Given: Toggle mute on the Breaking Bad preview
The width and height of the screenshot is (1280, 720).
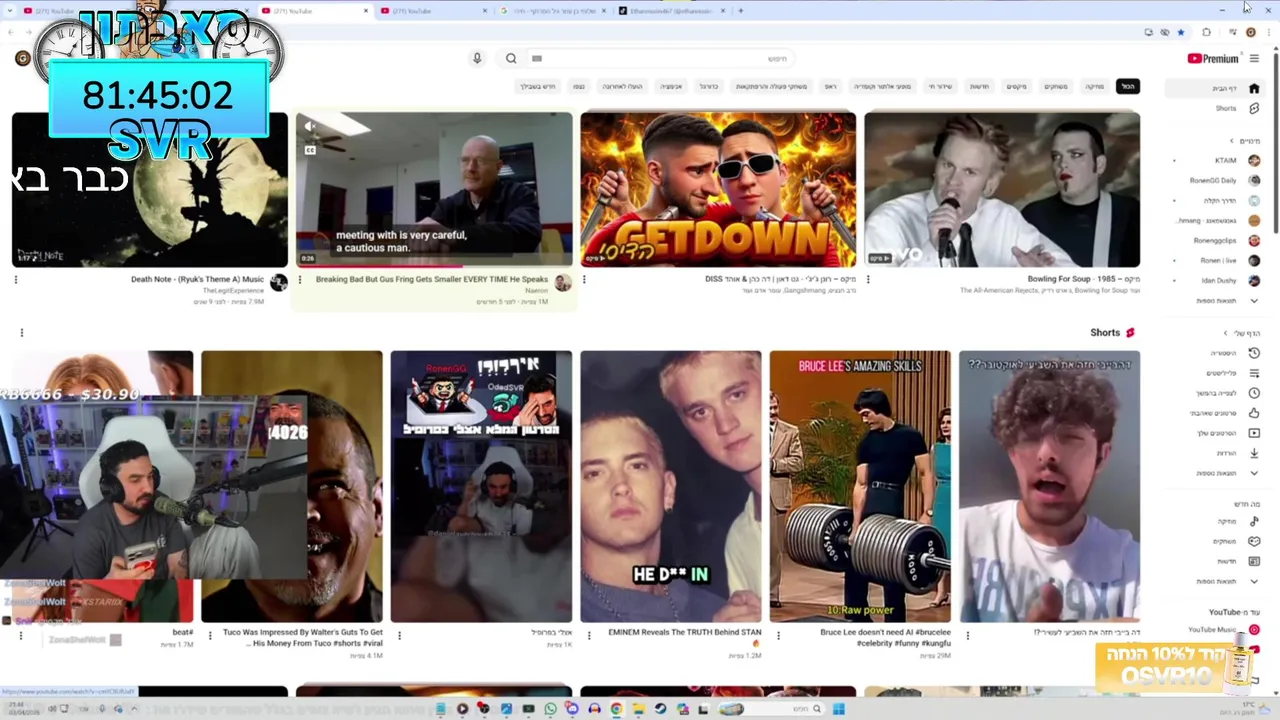Looking at the screenshot, I should point(310,126).
